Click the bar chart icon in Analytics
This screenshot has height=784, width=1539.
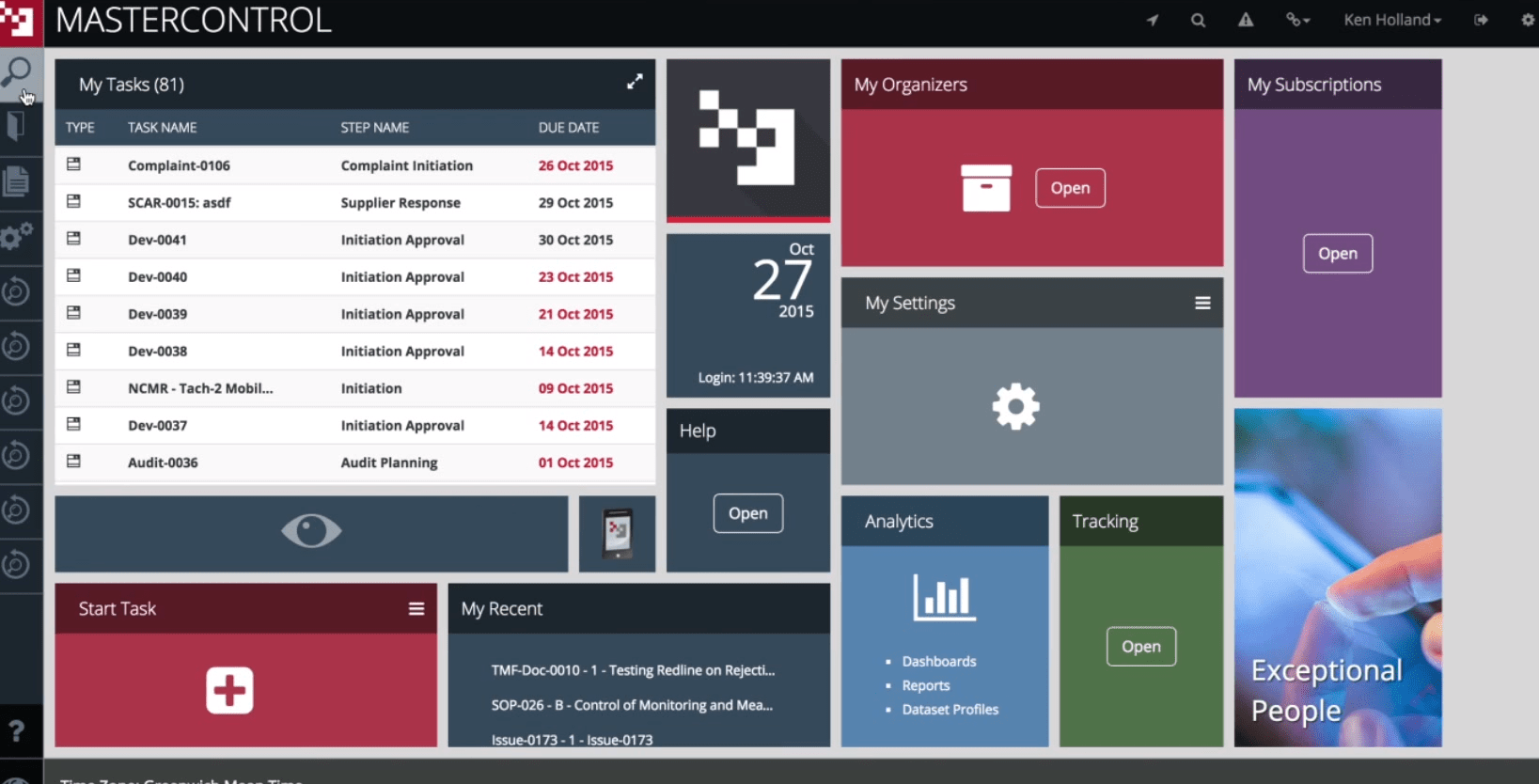tap(944, 597)
